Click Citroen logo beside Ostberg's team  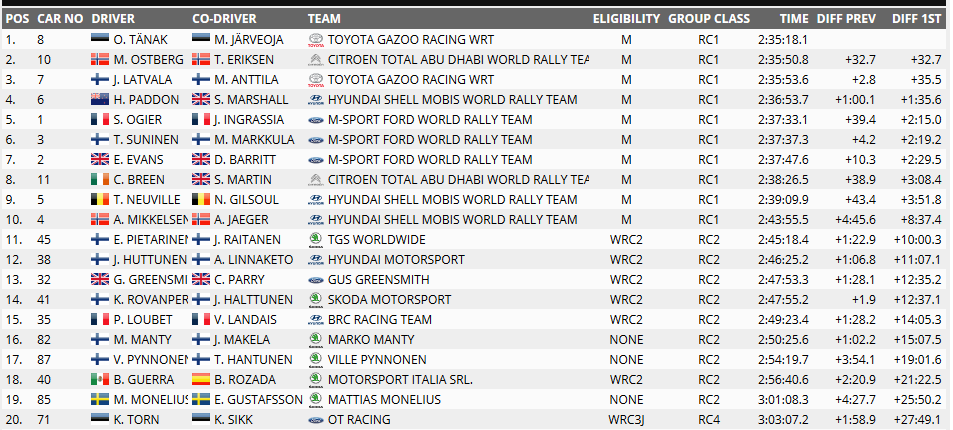coord(315,60)
